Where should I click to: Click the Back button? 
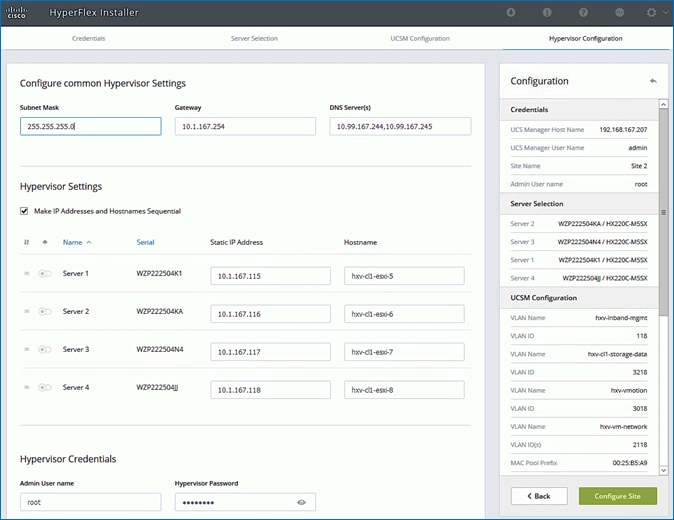coord(539,496)
